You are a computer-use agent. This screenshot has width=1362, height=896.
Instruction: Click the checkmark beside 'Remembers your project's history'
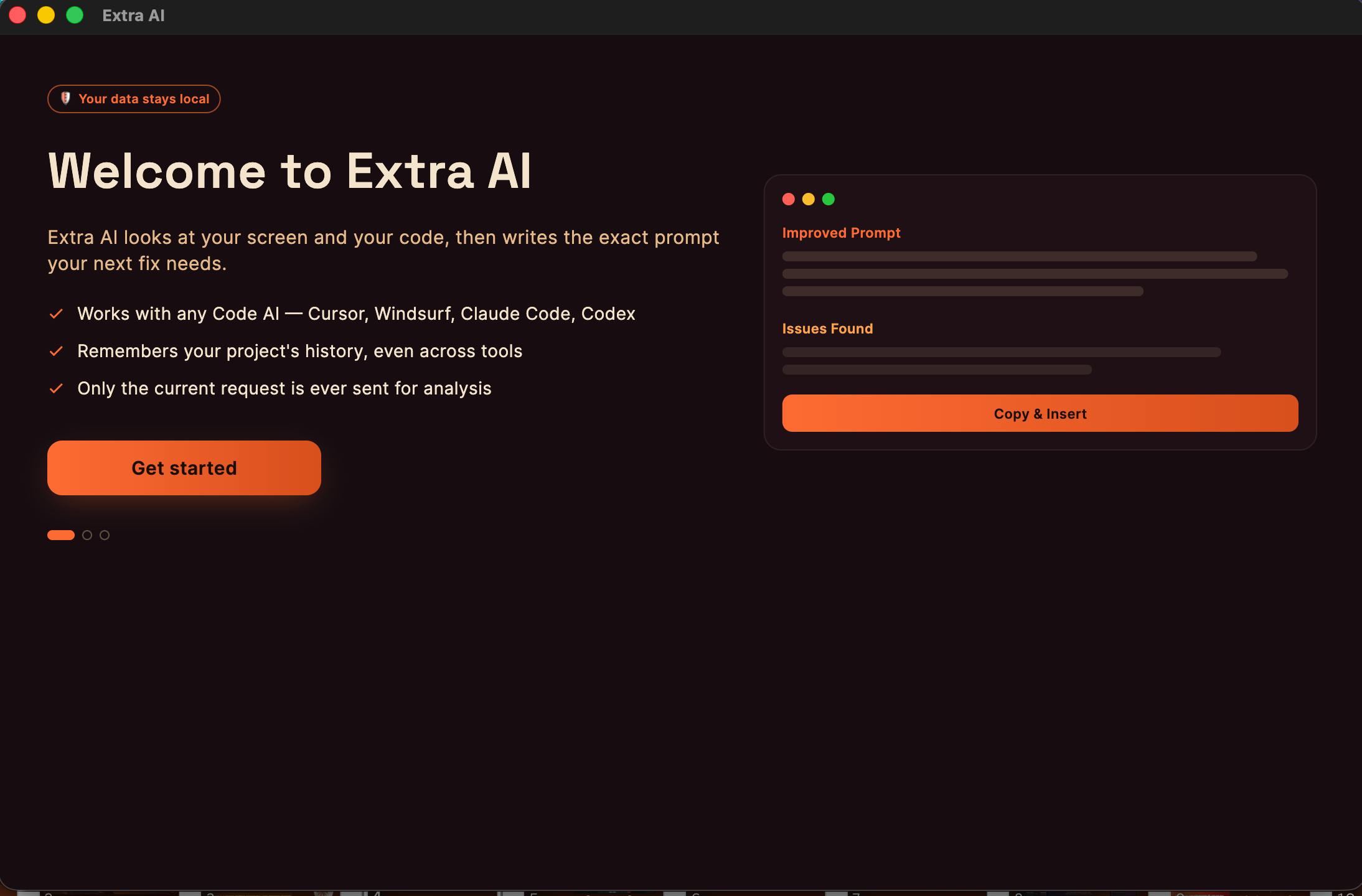click(x=56, y=351)
